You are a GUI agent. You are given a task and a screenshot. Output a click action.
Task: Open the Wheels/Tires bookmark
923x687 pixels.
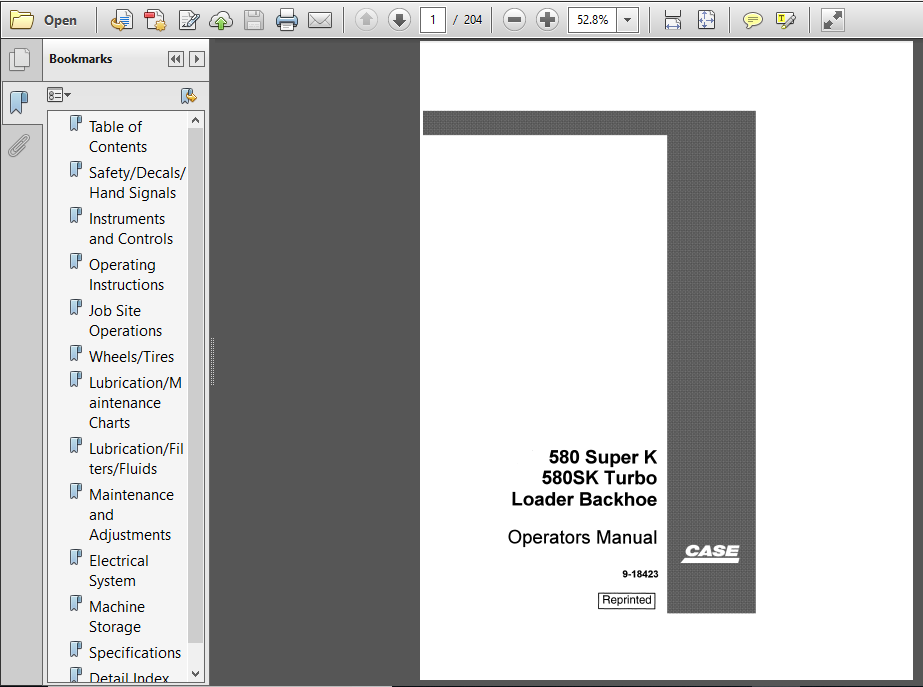(131, 356)
